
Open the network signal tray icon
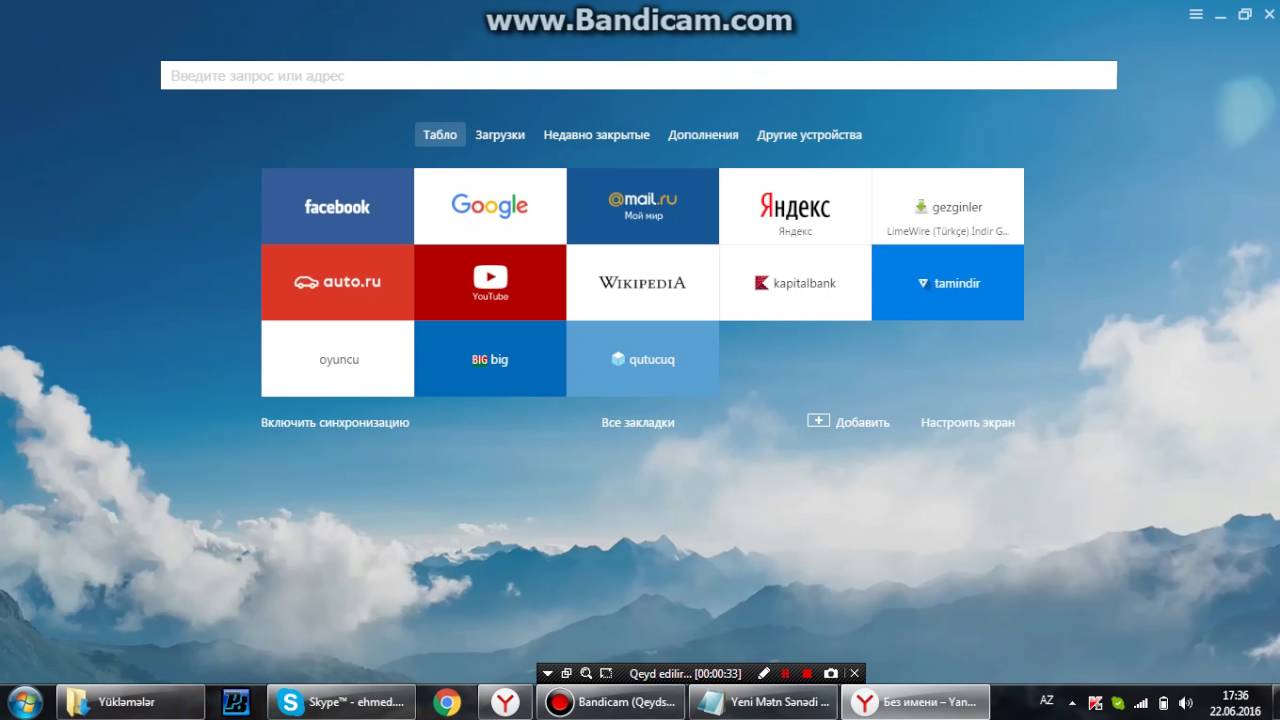point(1141,703)
